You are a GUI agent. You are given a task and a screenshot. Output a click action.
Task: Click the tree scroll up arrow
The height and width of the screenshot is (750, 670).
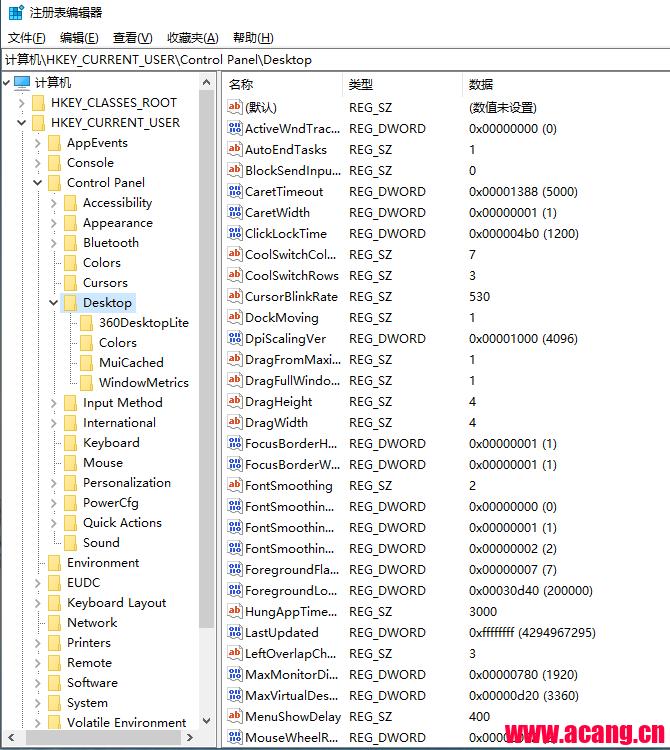[x=207, y=82]
